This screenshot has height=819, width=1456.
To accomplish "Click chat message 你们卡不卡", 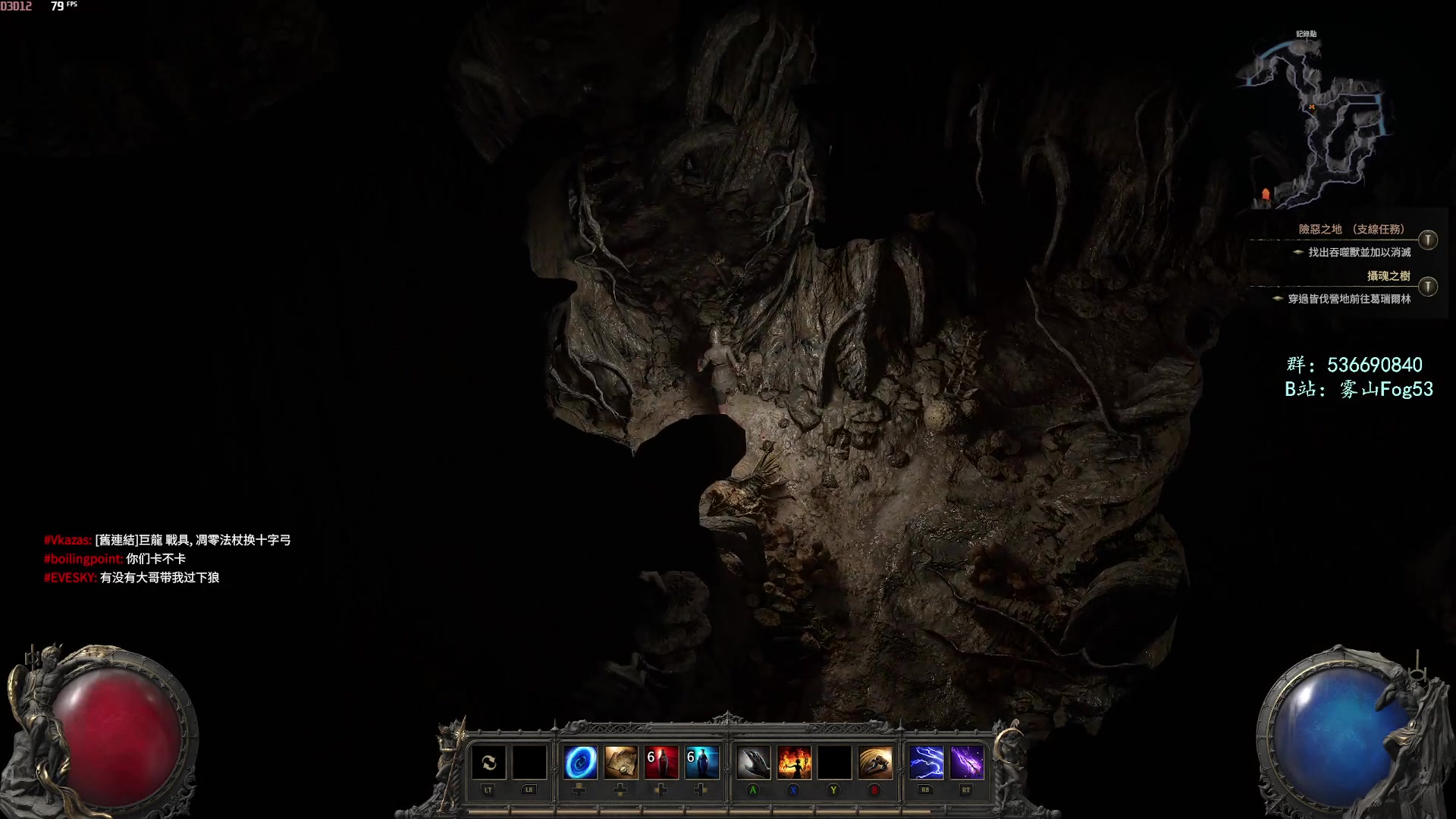I will (x=155, y=559).
